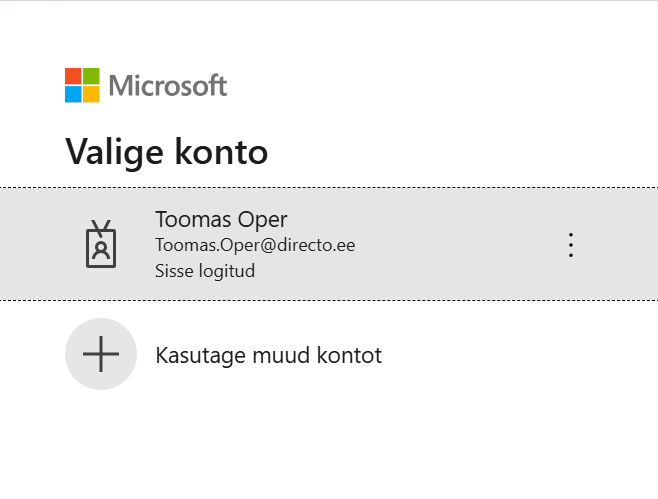This screenshot has height=499, width=658.
Task: Click the 'Sisse logitud' status text
Action: click(205, 270)
